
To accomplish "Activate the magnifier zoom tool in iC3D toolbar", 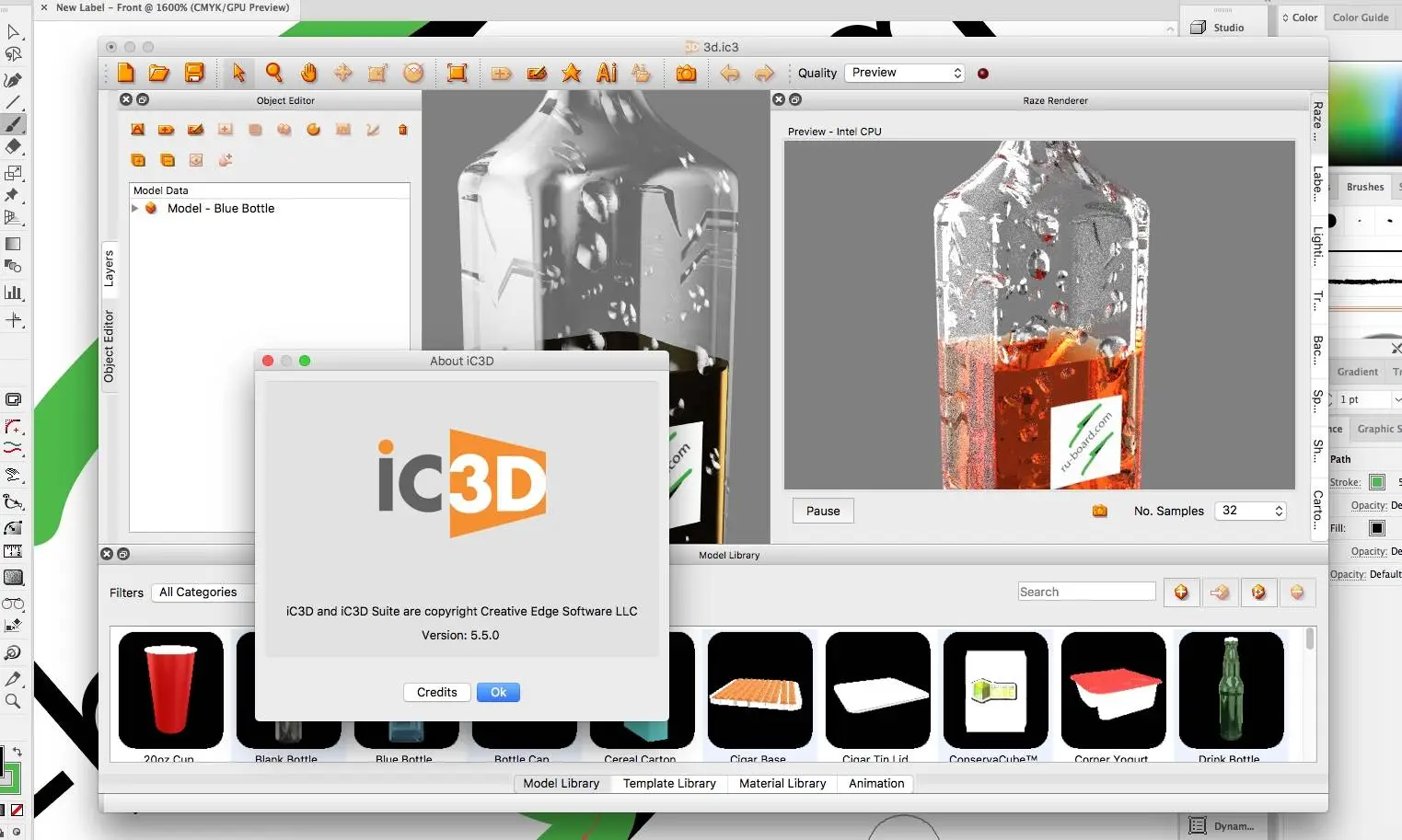I will [x=273, y=73].
